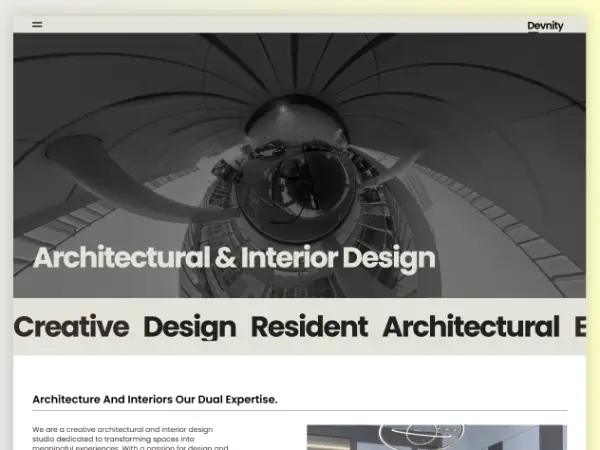Viewport: 600px width, 450px height.
Task: Click 'Architecture And Interiors Our Dual Expertise.' heading
Action: click(155, 399)
